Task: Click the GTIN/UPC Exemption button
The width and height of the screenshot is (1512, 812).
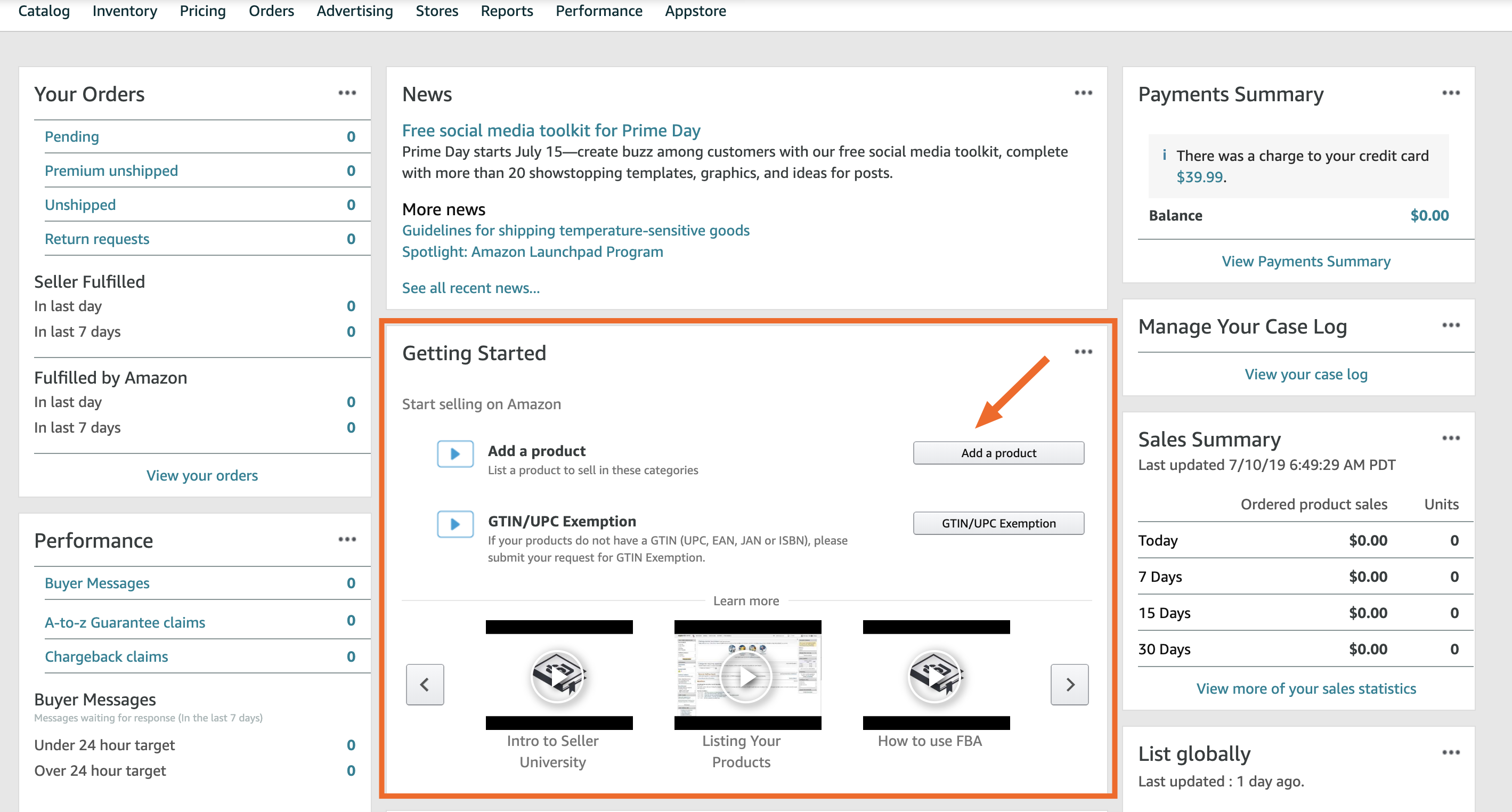Action: [998, 523]
